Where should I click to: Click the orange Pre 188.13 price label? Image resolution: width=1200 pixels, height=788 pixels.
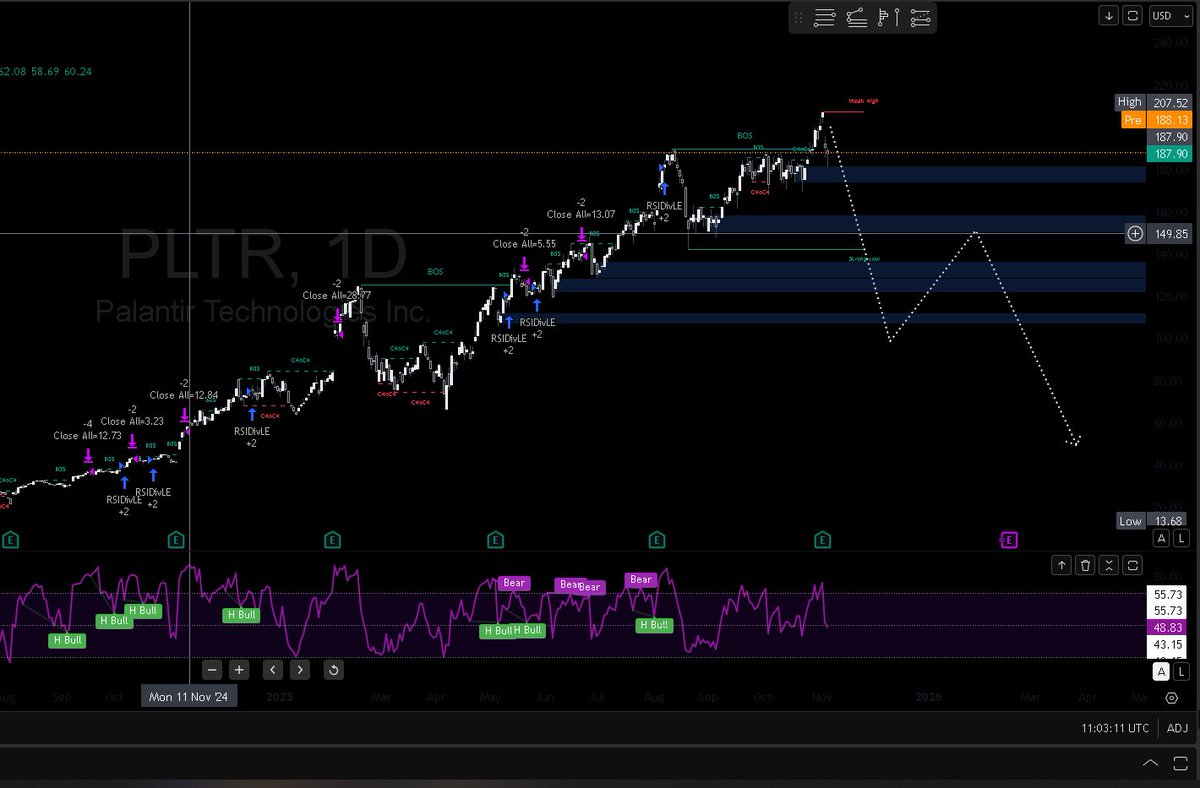coord(1155,119)
